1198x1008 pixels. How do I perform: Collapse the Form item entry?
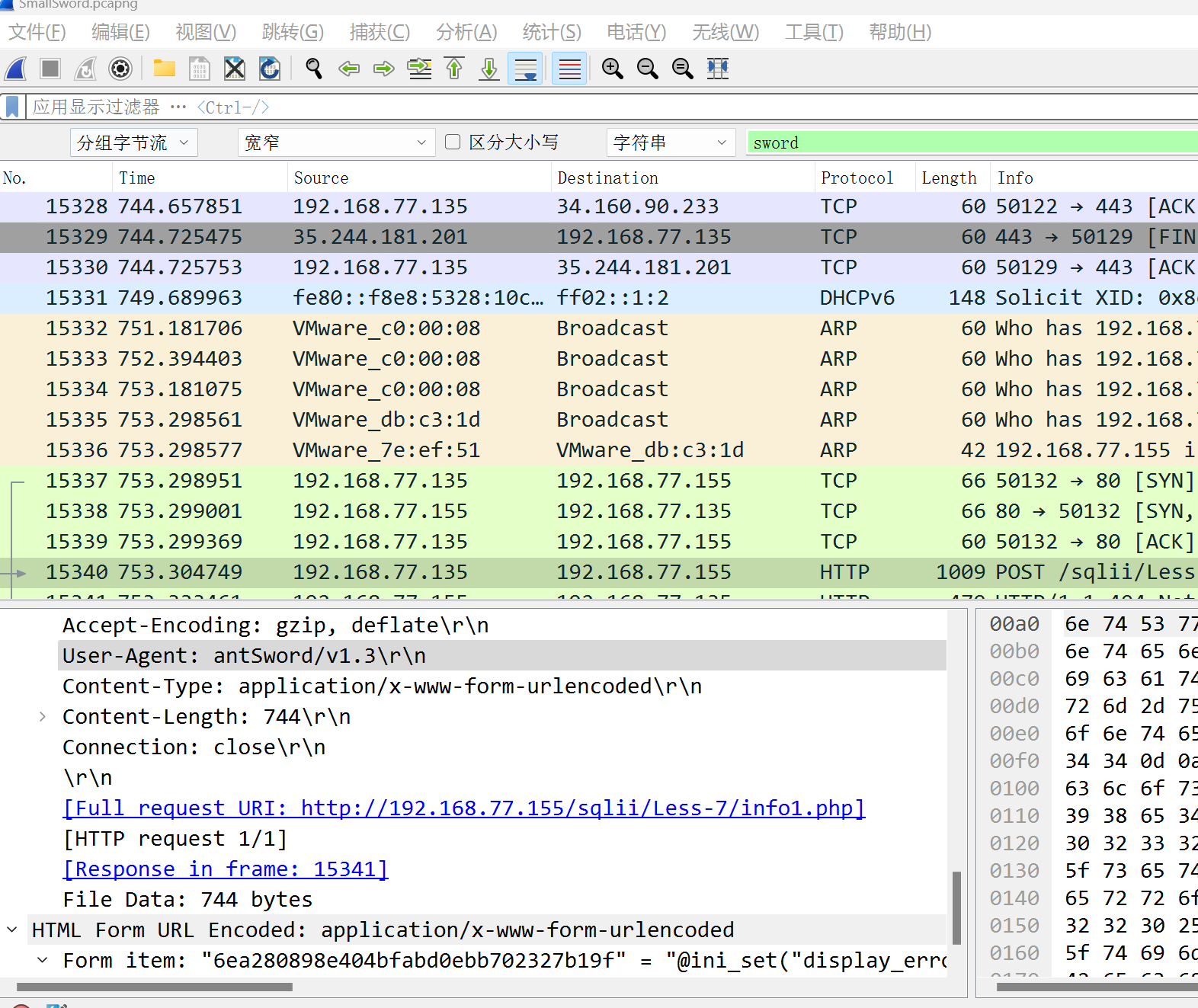coord(43,960)
